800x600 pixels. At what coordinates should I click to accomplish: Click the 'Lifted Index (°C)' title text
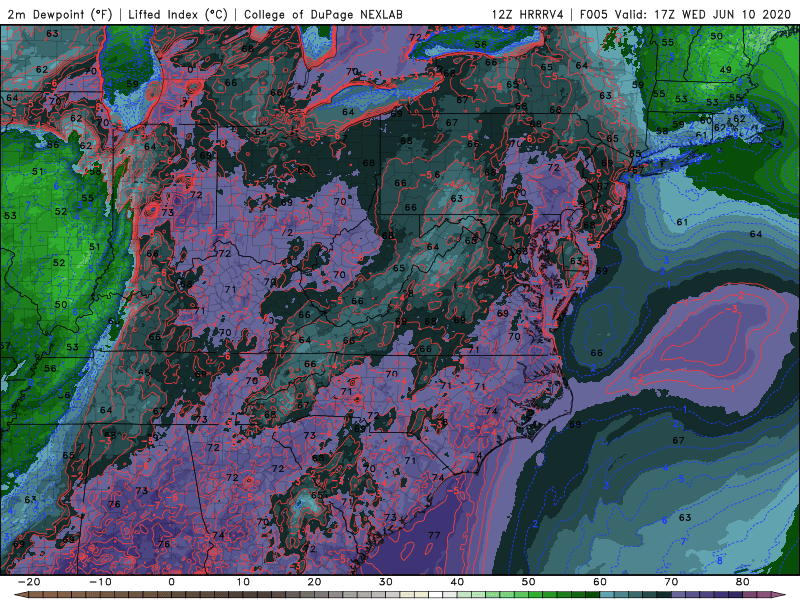pyautogui.click(x=178, y=14)
